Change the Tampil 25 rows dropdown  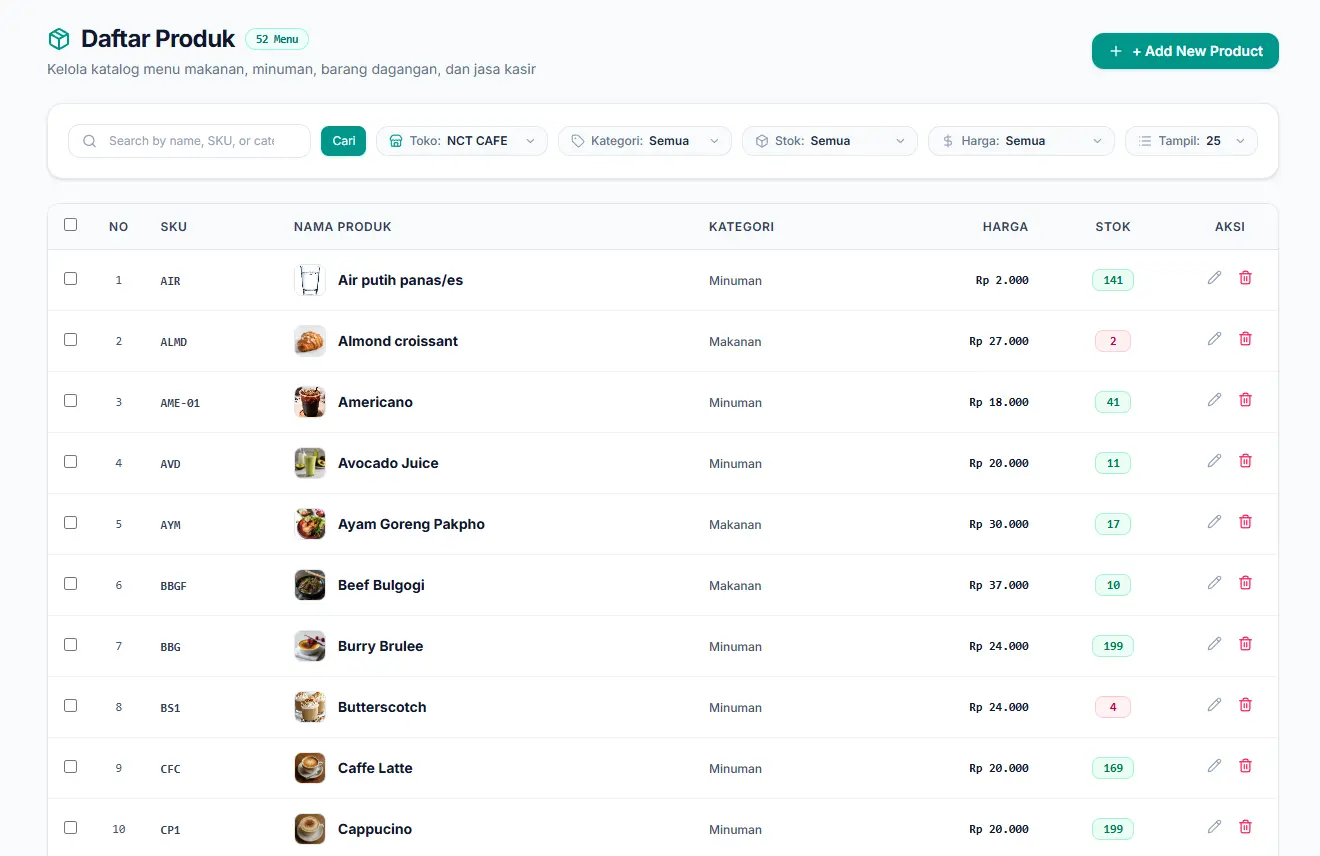point(1191,141)
